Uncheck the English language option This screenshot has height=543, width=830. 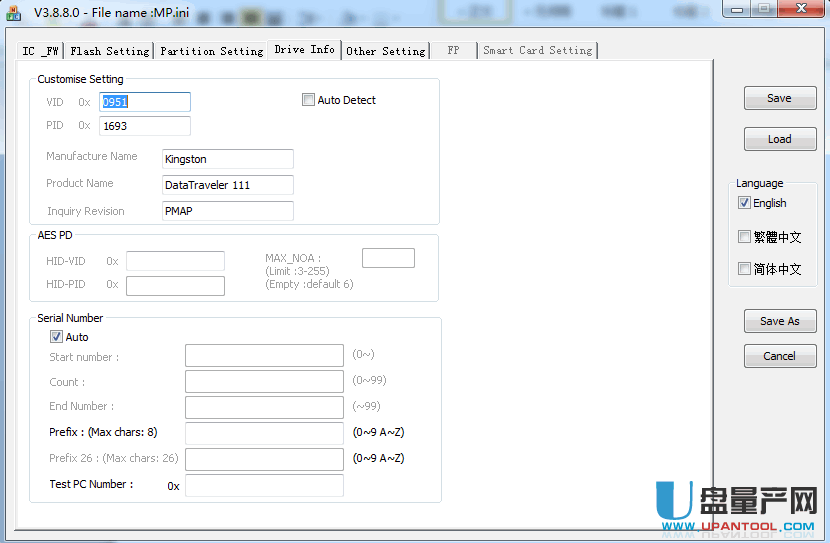[744, 203]
